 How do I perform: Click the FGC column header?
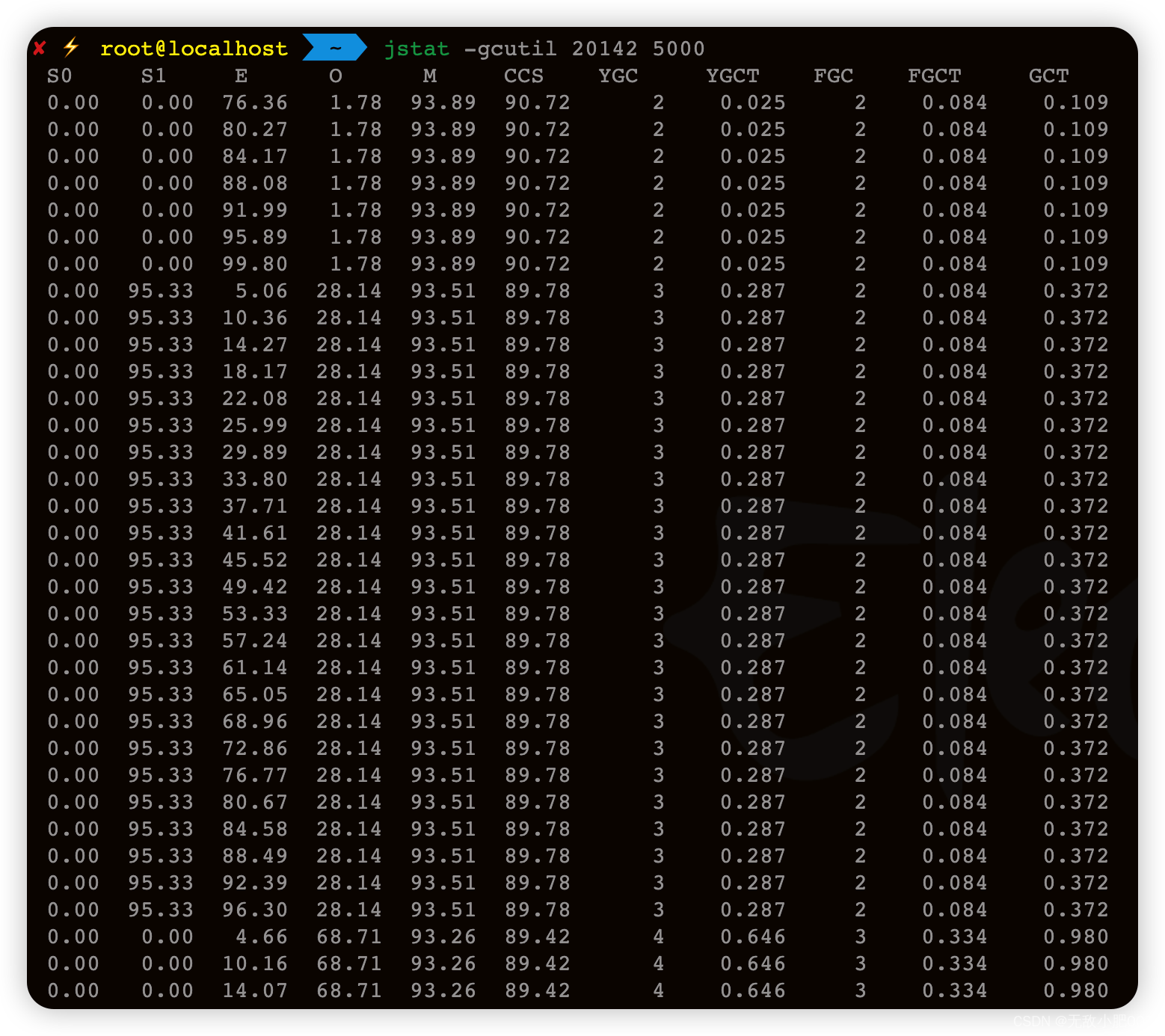click(834, 75)
